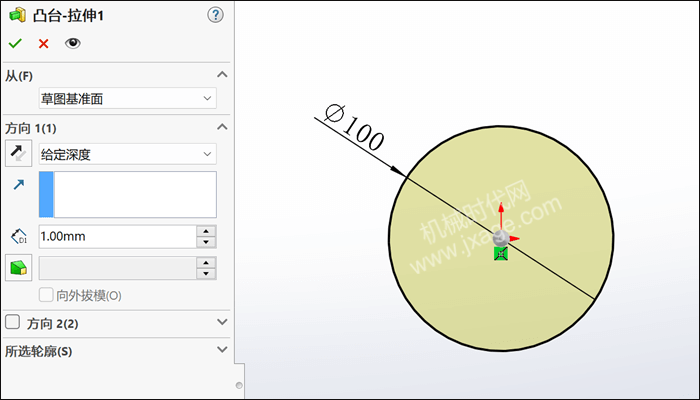The width and height of the screenshot is (700, 400).
Task: Collapse the 方向 1(1) section
Action: point(222,127)
